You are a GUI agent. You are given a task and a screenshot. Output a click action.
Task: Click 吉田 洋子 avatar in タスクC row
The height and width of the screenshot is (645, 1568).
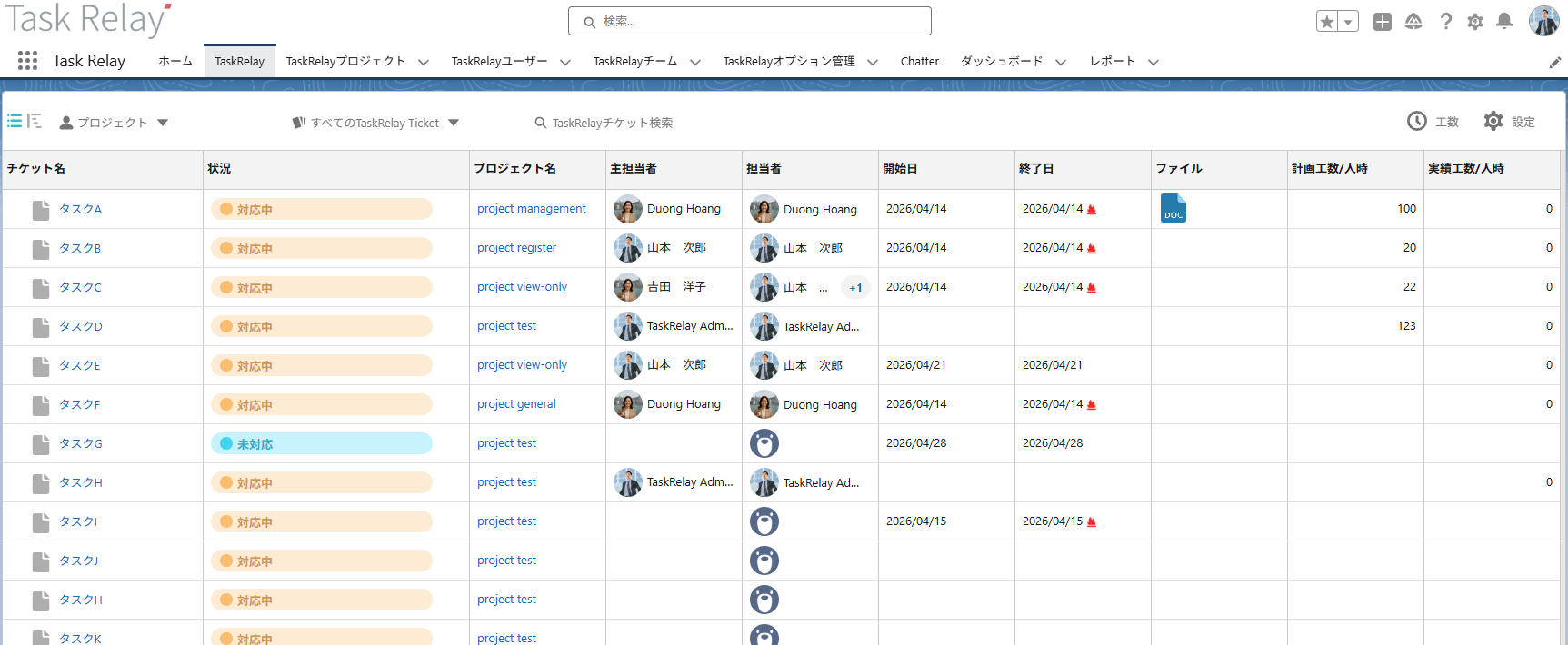[628, 287]
